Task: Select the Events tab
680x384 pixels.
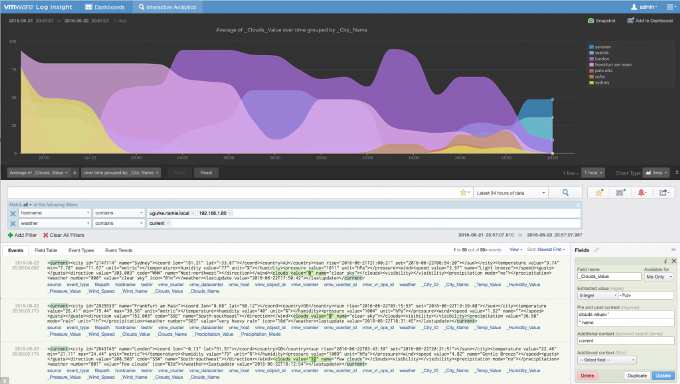Action: [x=16, y=250]
